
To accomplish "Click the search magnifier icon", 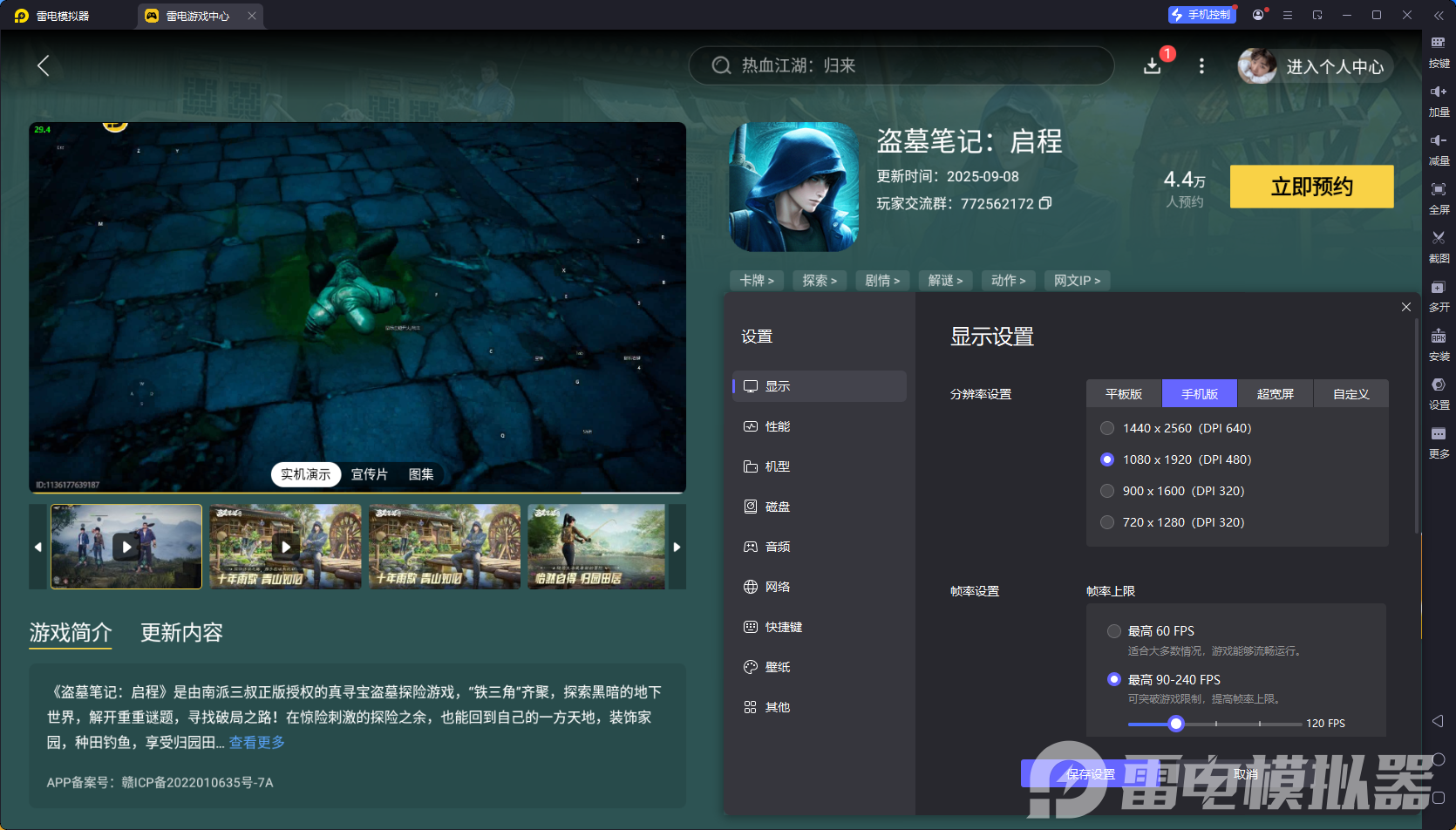I will [721, 65].
